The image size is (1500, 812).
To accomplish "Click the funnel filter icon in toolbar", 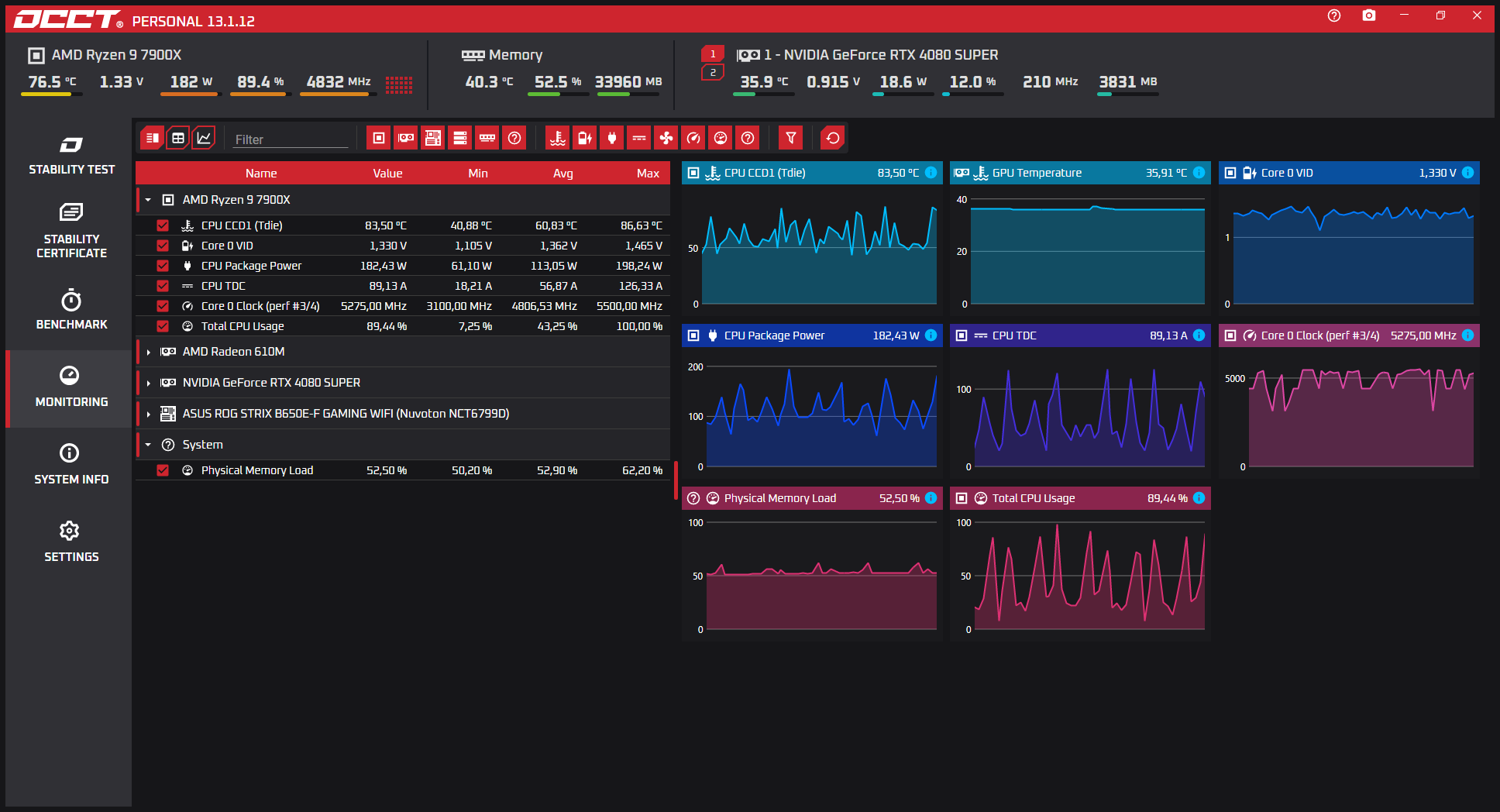I will click(791, 138).
